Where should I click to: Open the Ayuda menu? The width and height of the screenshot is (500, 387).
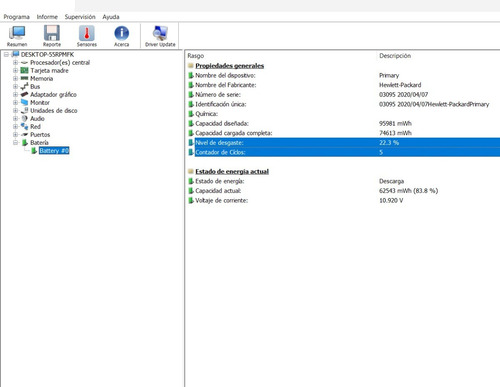[111, 17]
